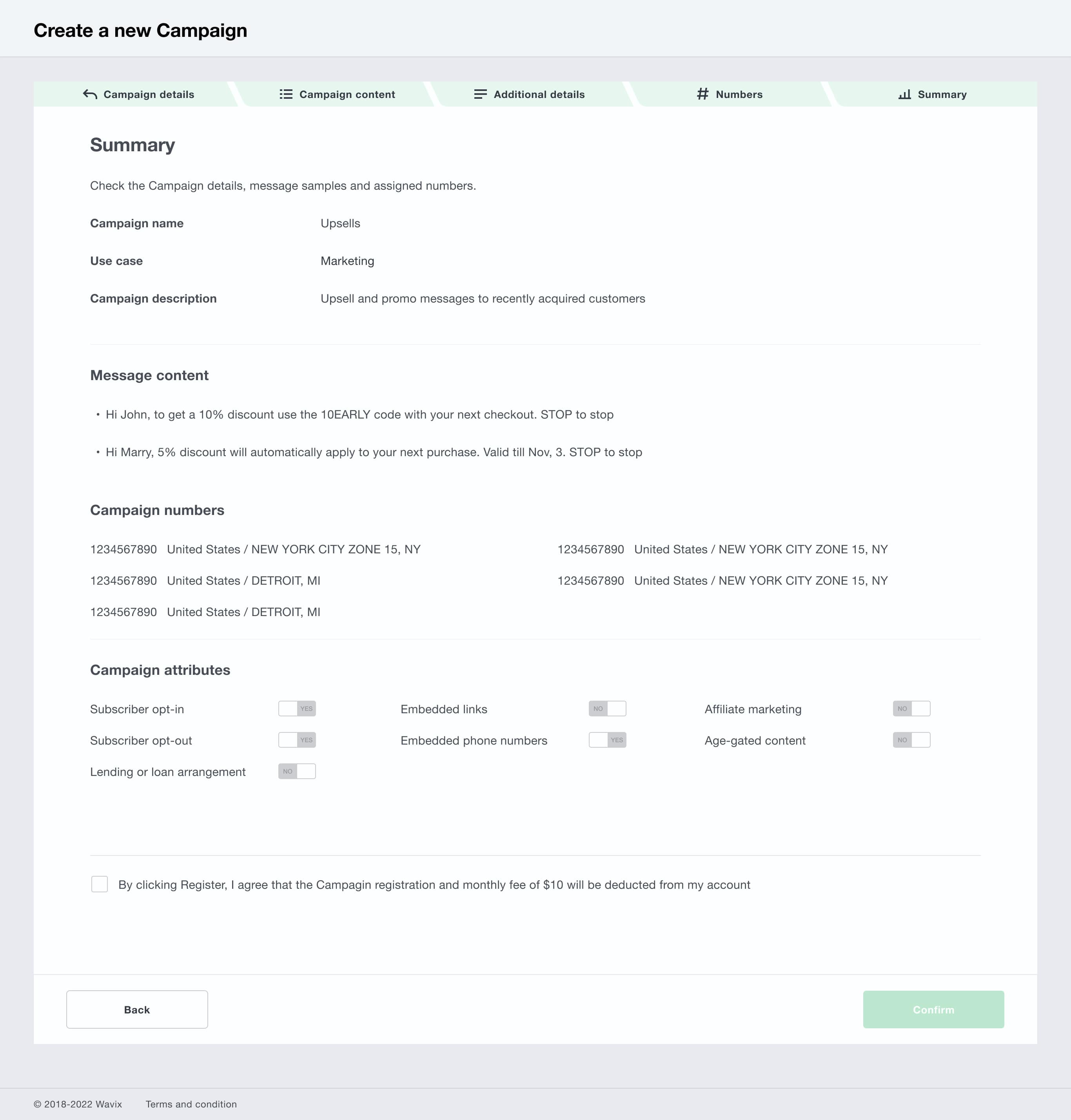Open the Terms and condition link
This screenshot has height=1120, width=1071.
coord(191,1104)
